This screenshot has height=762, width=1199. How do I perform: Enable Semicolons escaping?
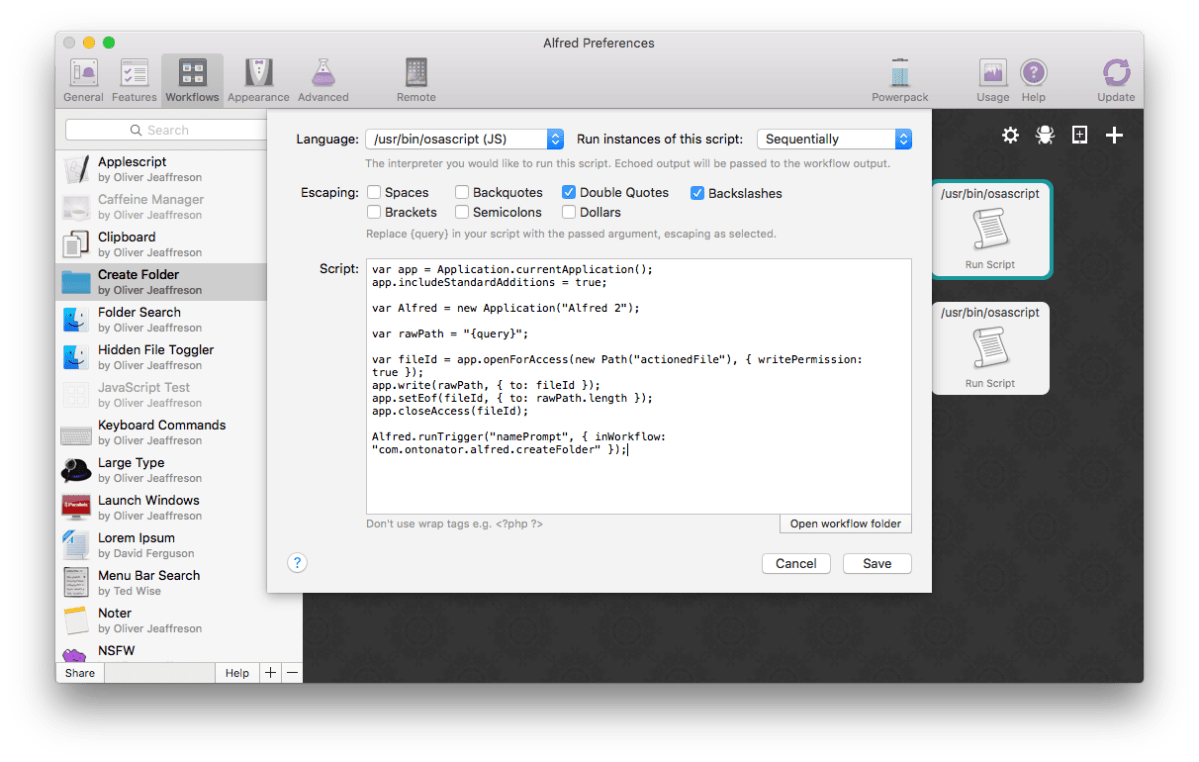coord(462,212)
